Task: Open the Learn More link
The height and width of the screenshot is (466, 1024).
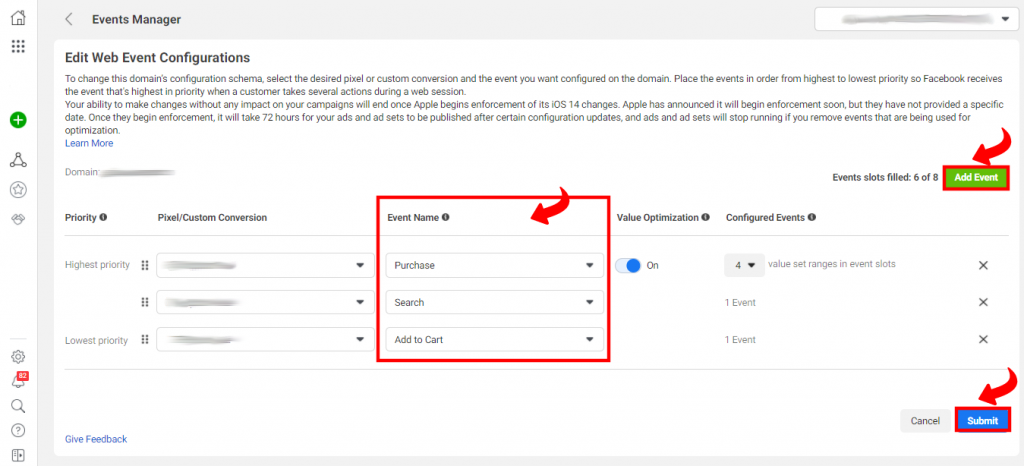Action: pyautogui.click(x=89, y=143)
